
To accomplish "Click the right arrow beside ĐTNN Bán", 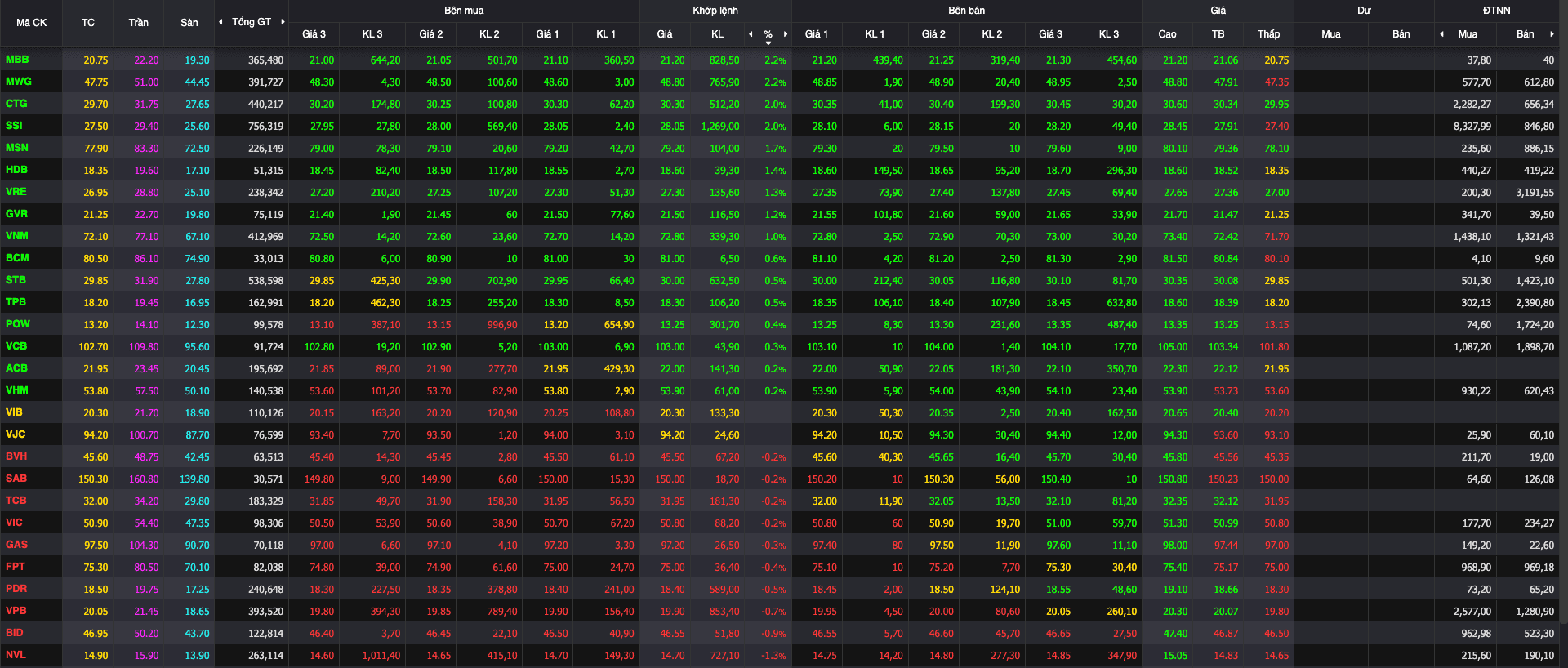I will (x=1552, y=34).
